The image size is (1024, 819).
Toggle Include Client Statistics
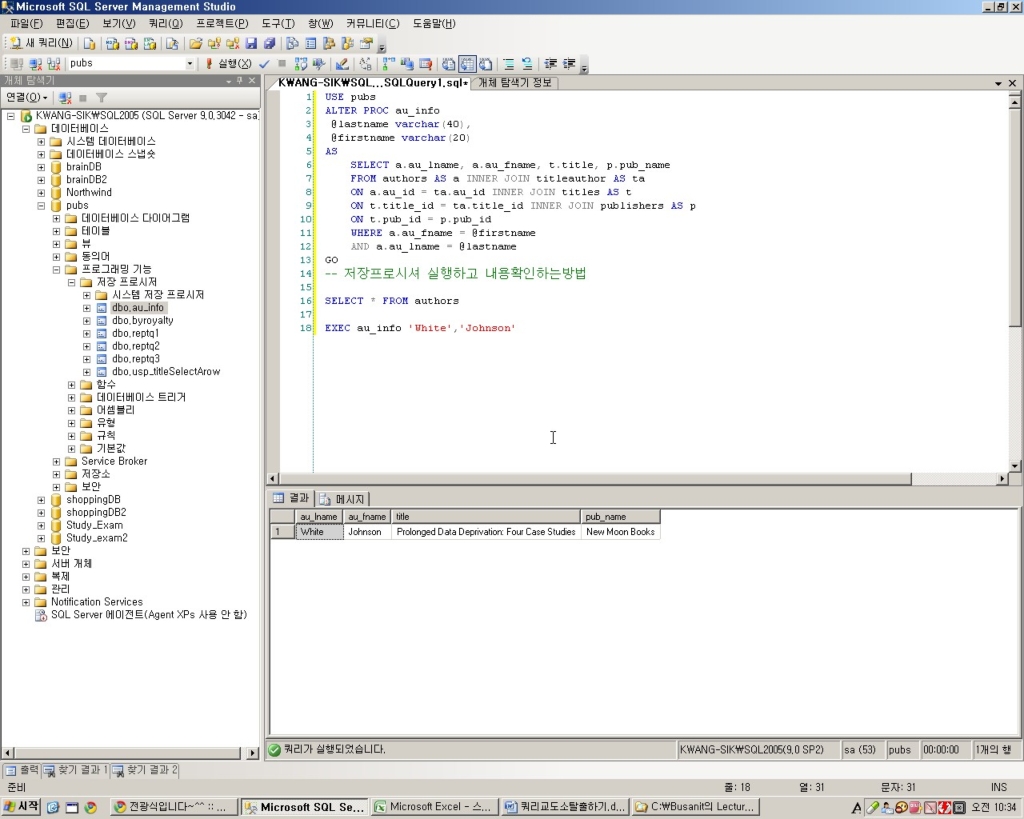(x=408, y=63)
